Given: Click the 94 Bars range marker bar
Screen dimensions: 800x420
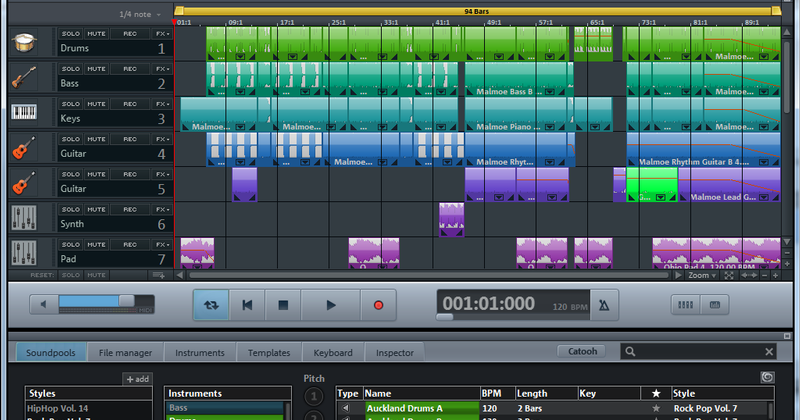Looking at the screenshot, I should [x=476, y=11].
